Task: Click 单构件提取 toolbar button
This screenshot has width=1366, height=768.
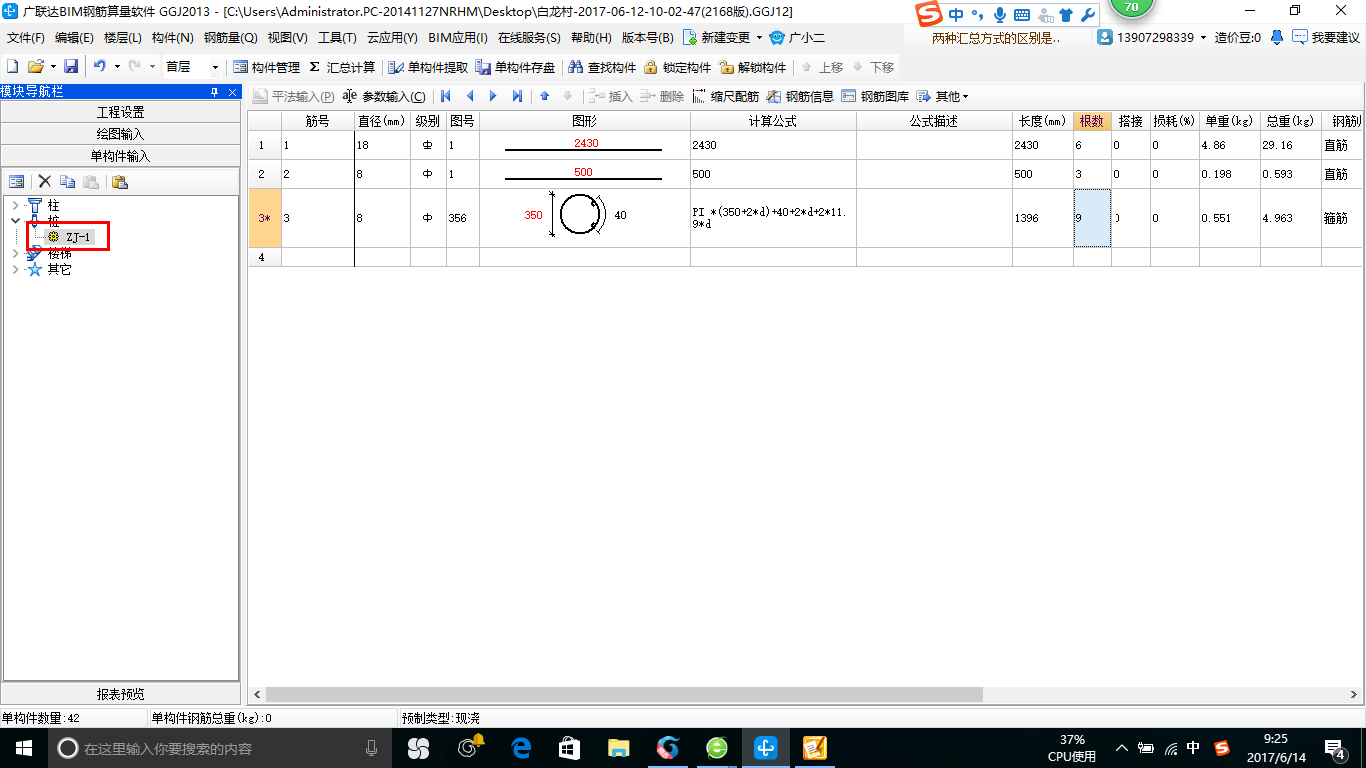Action: point(428,67)
